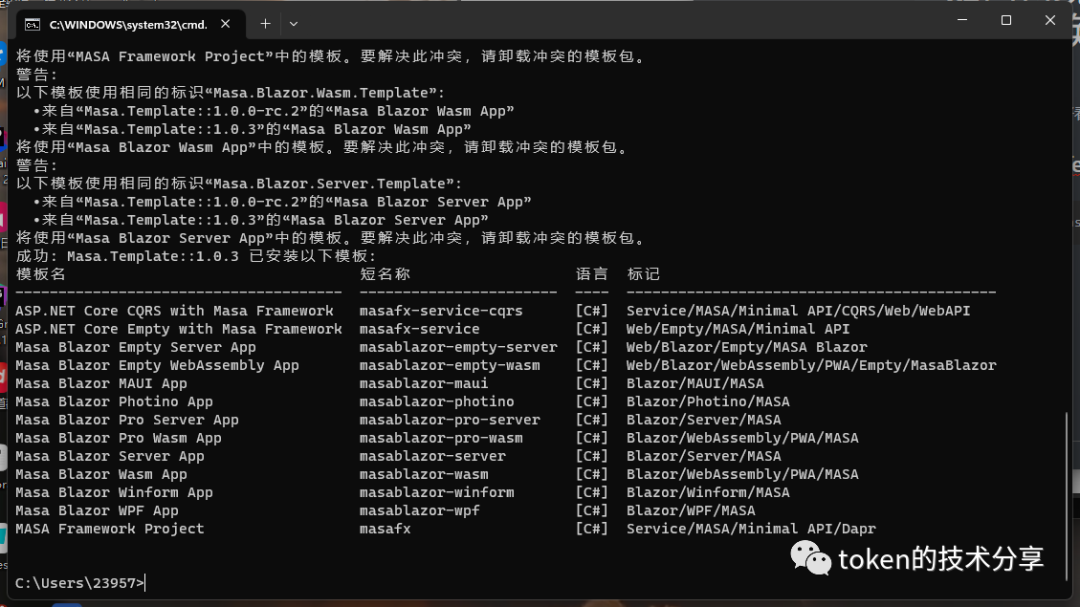1080x607 pixels.
Task: Minimize the terminal window
Action: point(962,20)
